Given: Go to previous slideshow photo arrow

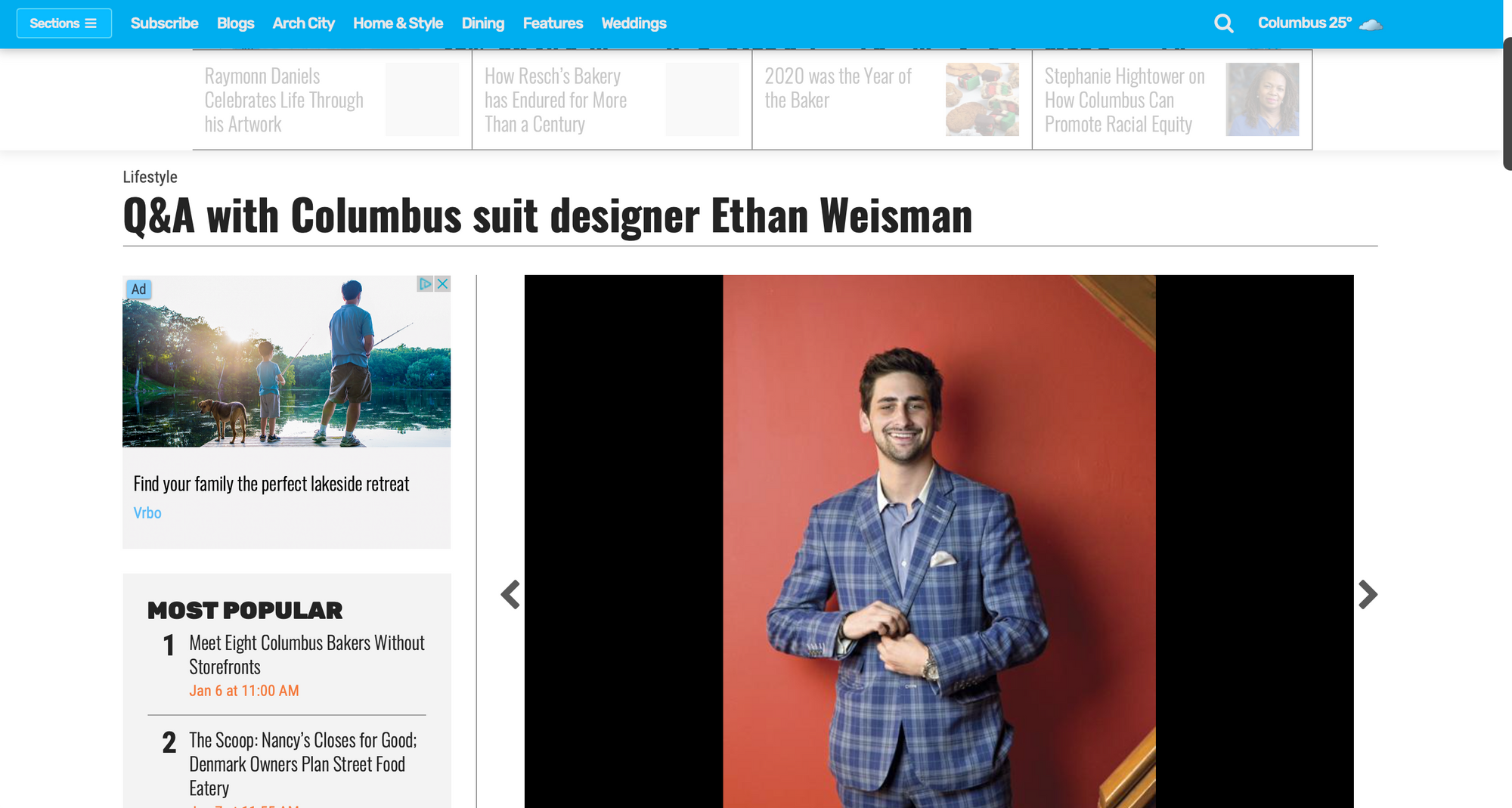Looking at the screenshot, I should point(510,595).
